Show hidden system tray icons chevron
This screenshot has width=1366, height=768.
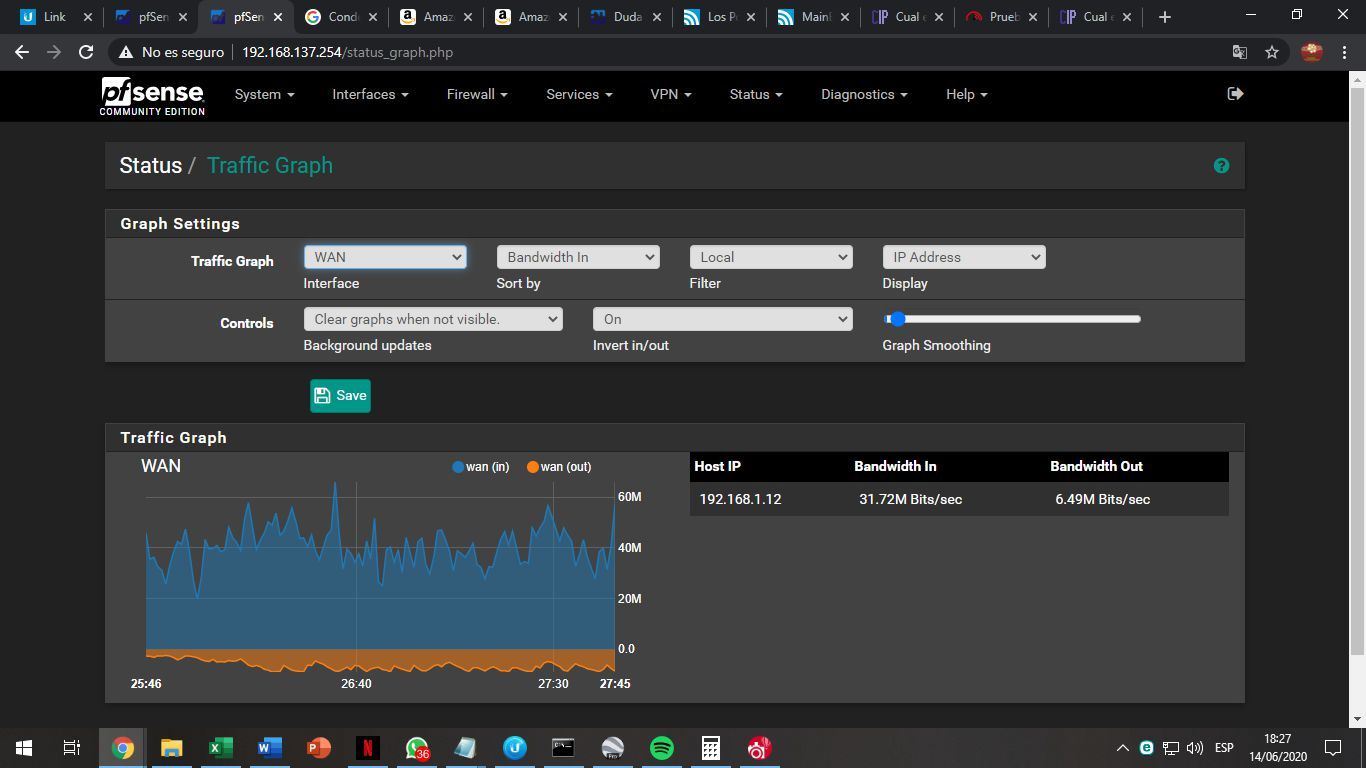click(x=1122, y=748)
